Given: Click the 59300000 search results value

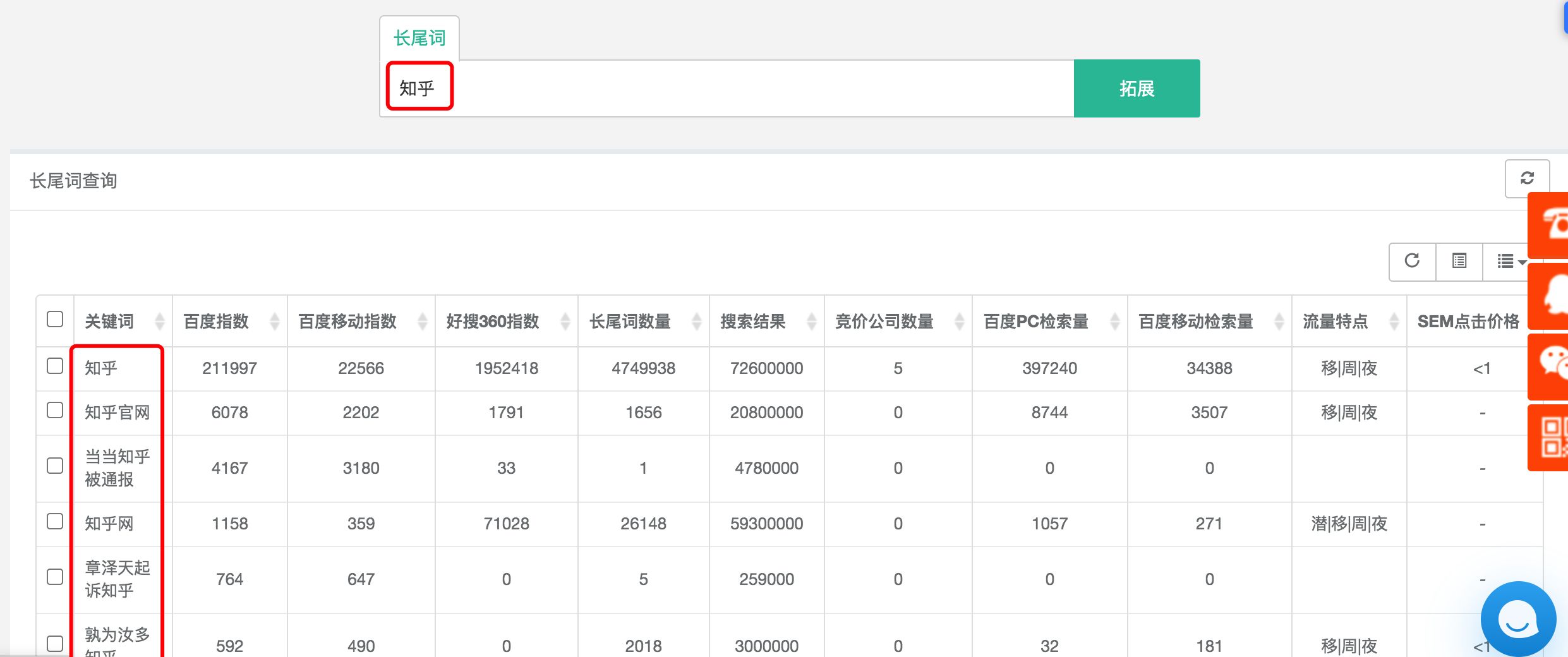Looking at the screenshot, I should (x=766, y=524).
